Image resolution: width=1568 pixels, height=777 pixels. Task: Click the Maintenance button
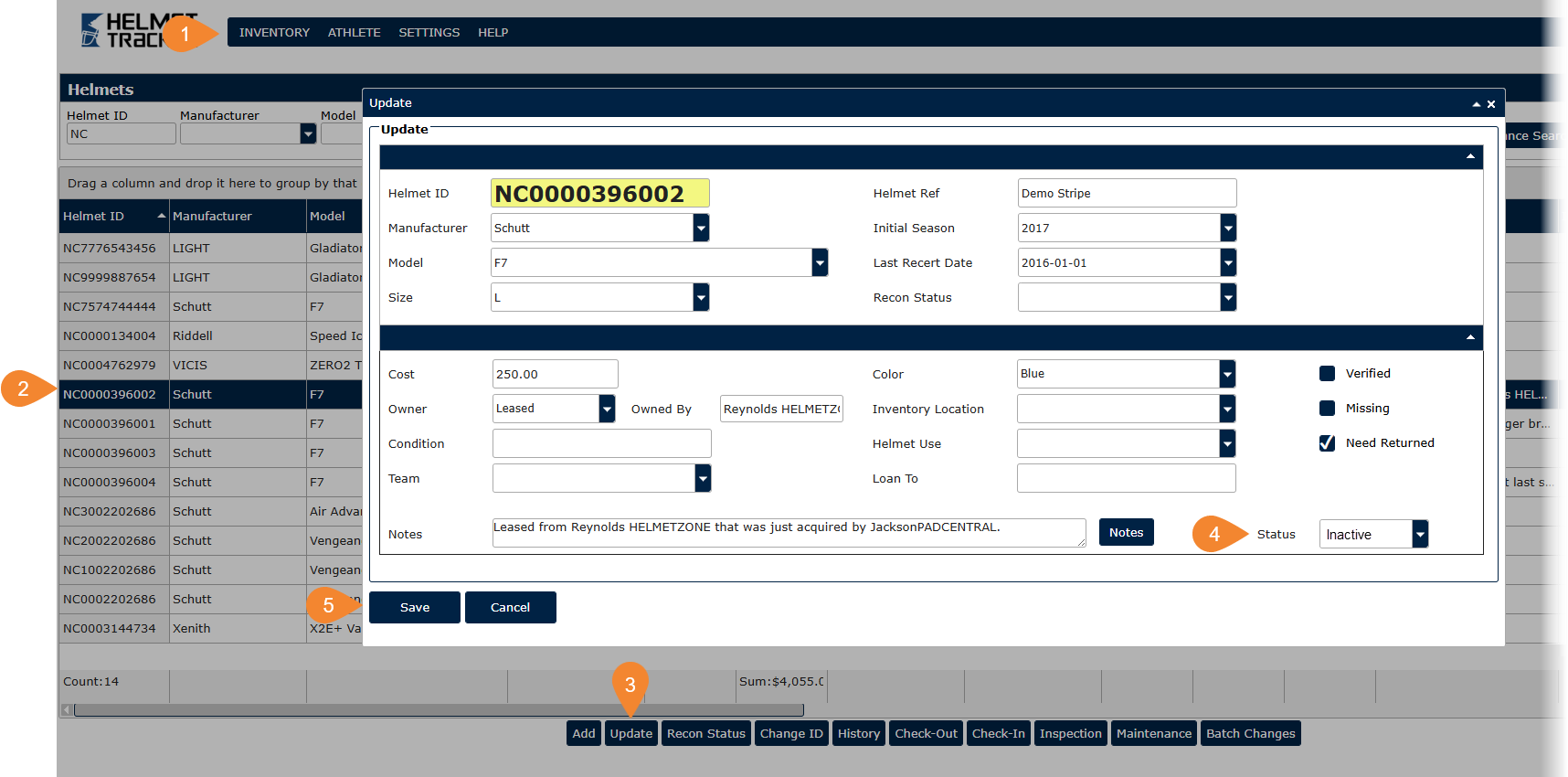pos(1154,733)
